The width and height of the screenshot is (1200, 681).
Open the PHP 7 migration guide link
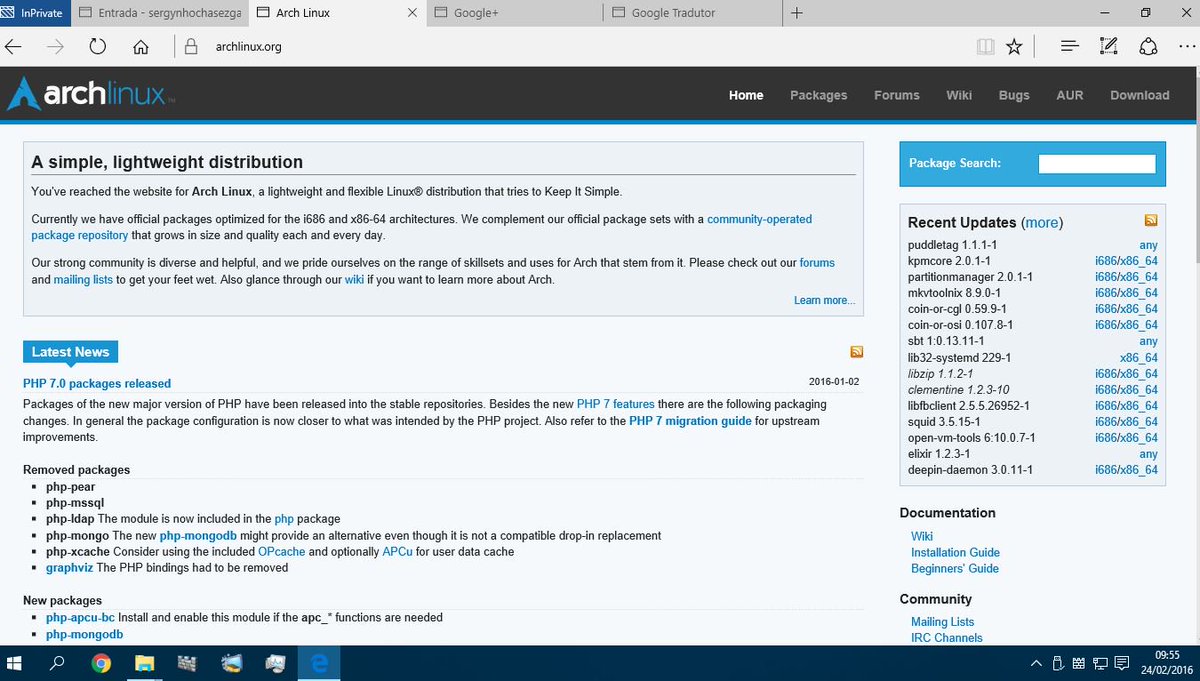pyautogui.click(x=690, y=421)
